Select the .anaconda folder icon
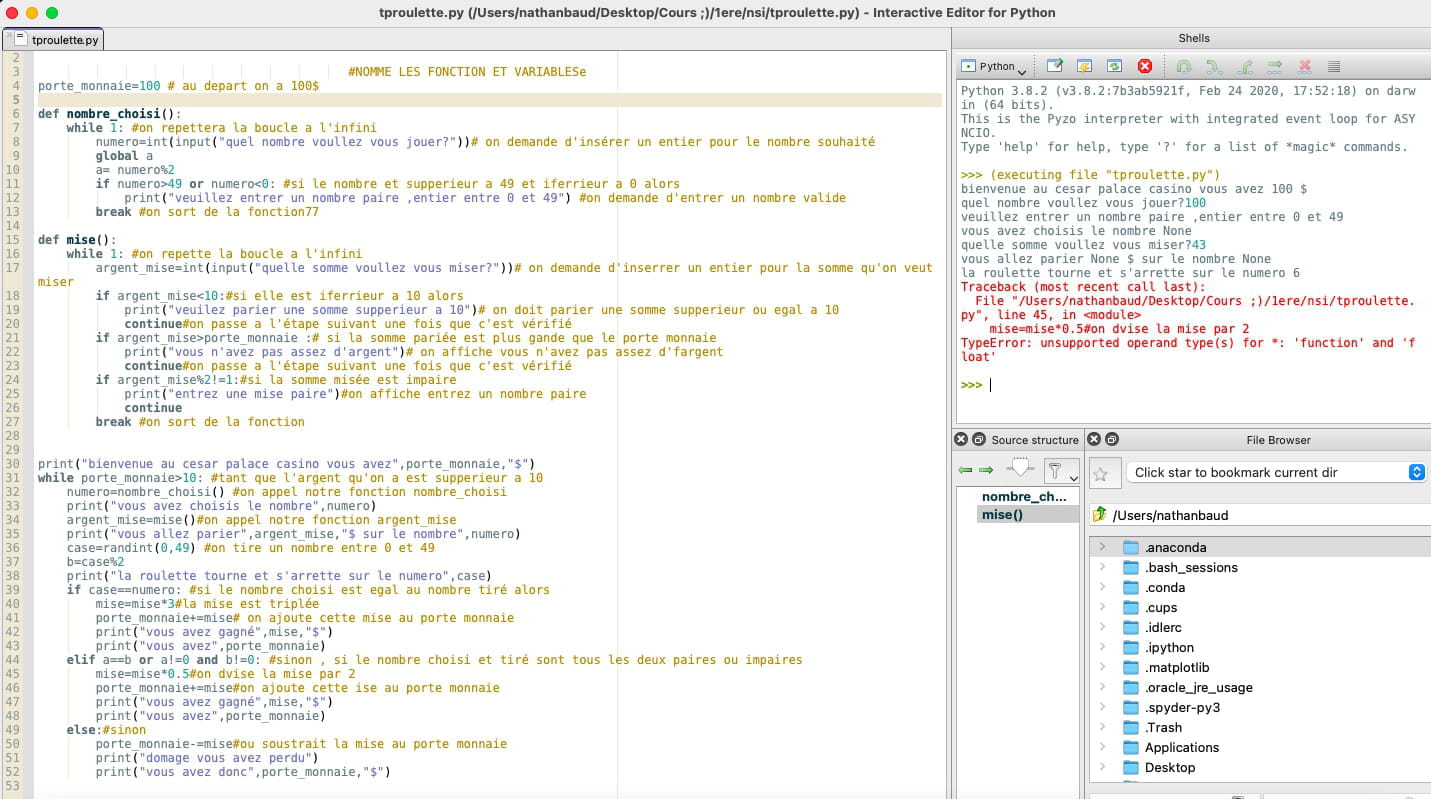1431x799 pixels. (x=1131, y=547)
